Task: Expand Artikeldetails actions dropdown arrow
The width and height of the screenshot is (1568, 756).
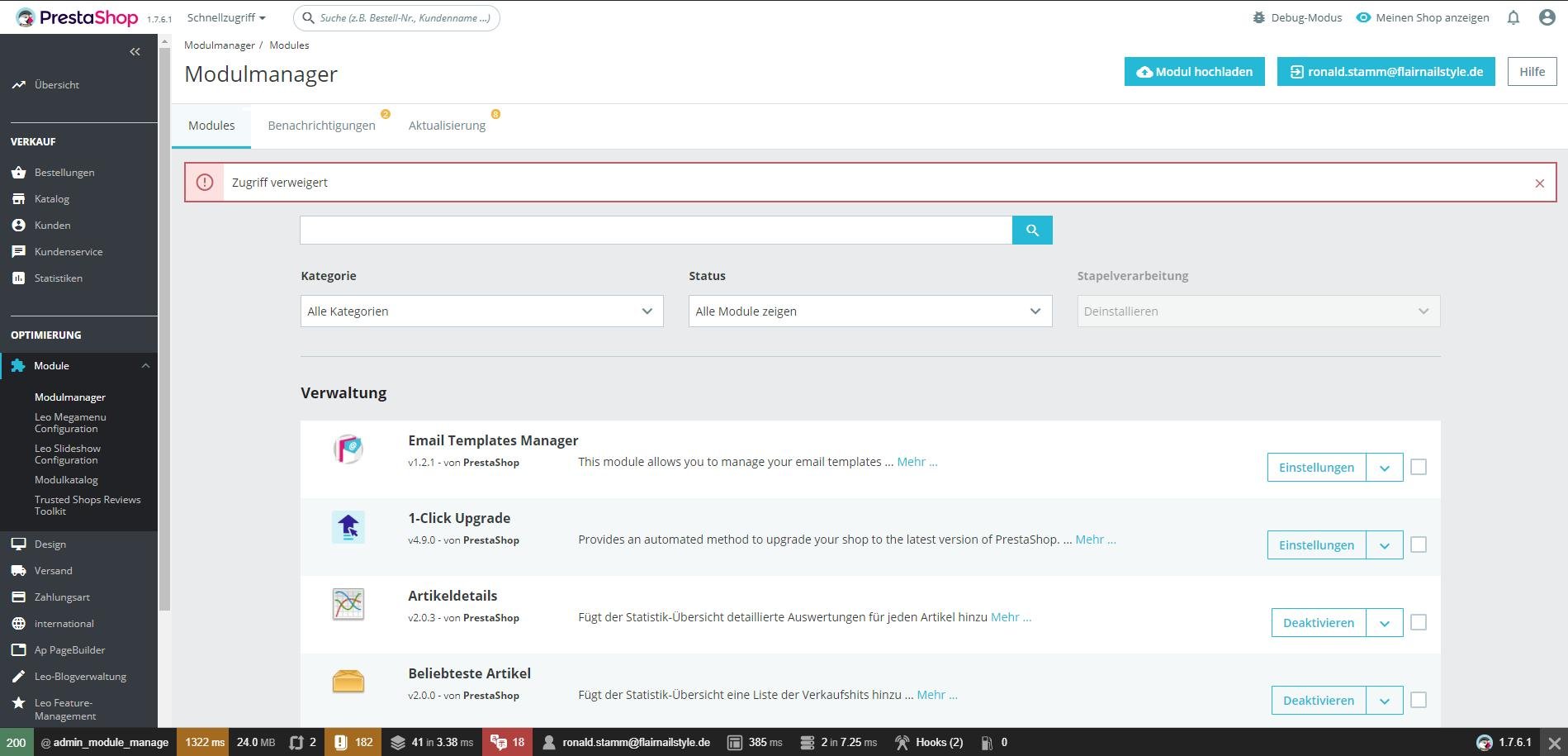Action: pos(1385,623)
